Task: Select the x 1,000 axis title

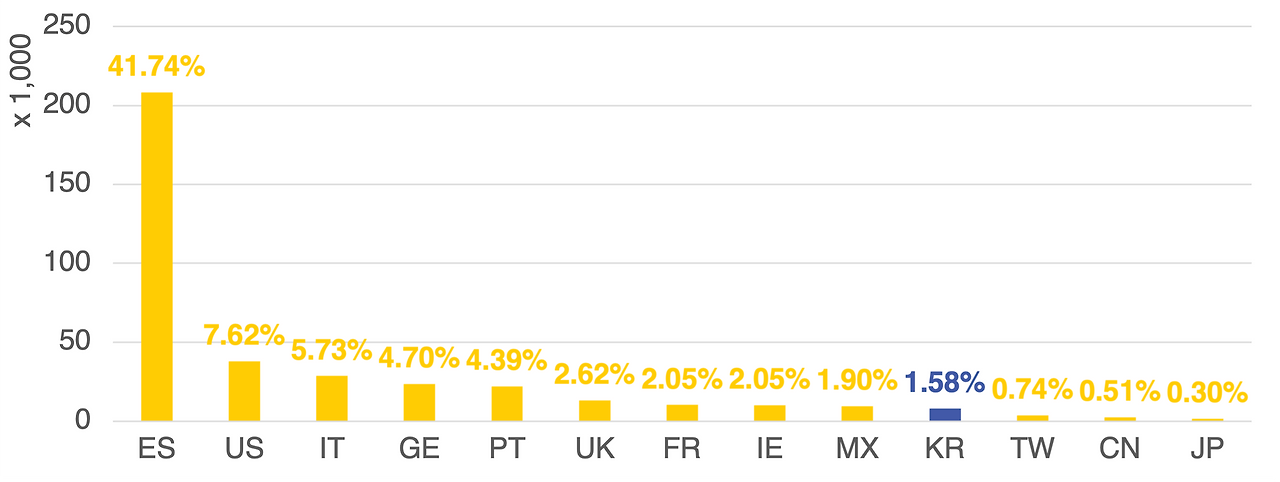Action: (22, 78)
